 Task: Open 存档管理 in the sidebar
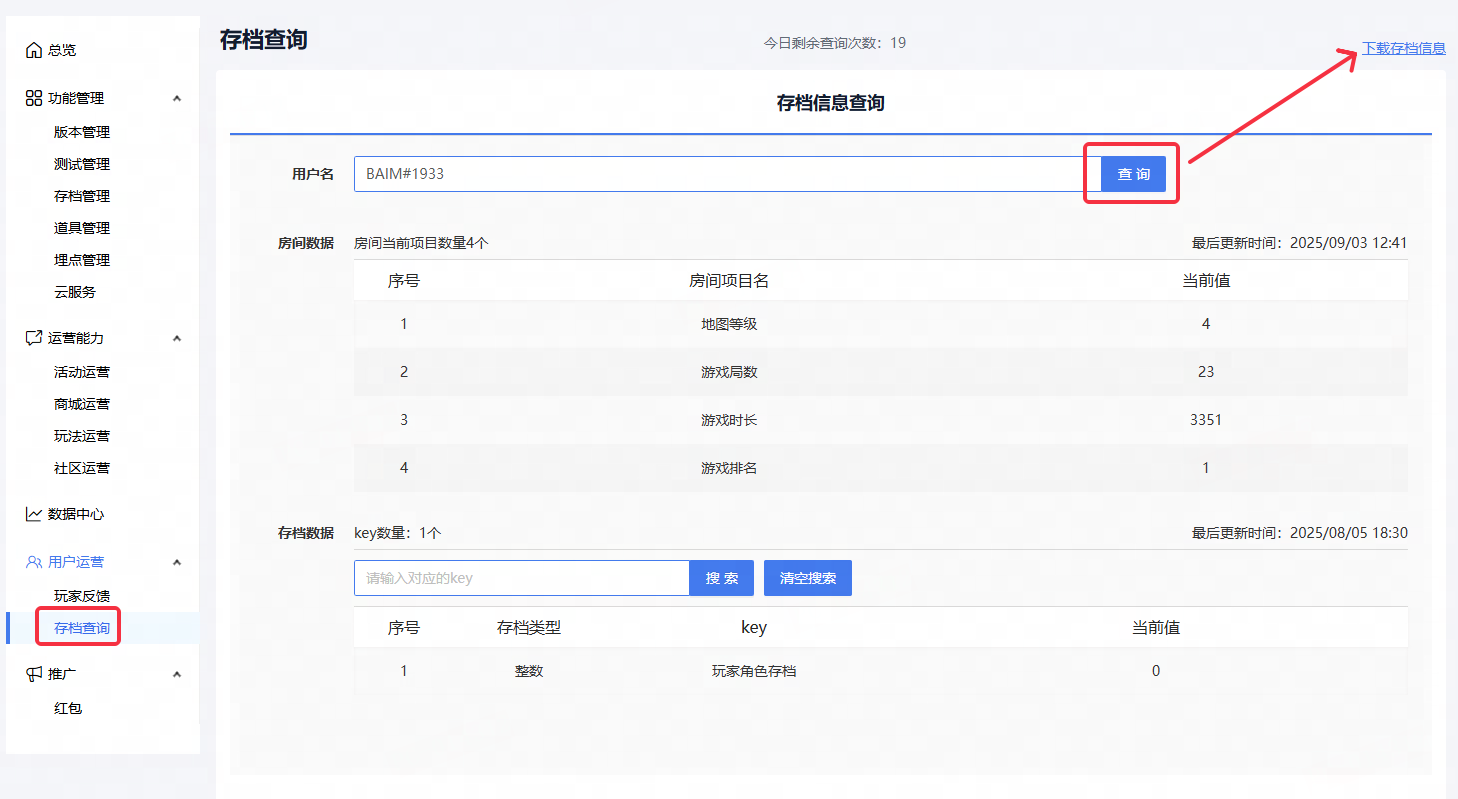(x=82, y=196)
